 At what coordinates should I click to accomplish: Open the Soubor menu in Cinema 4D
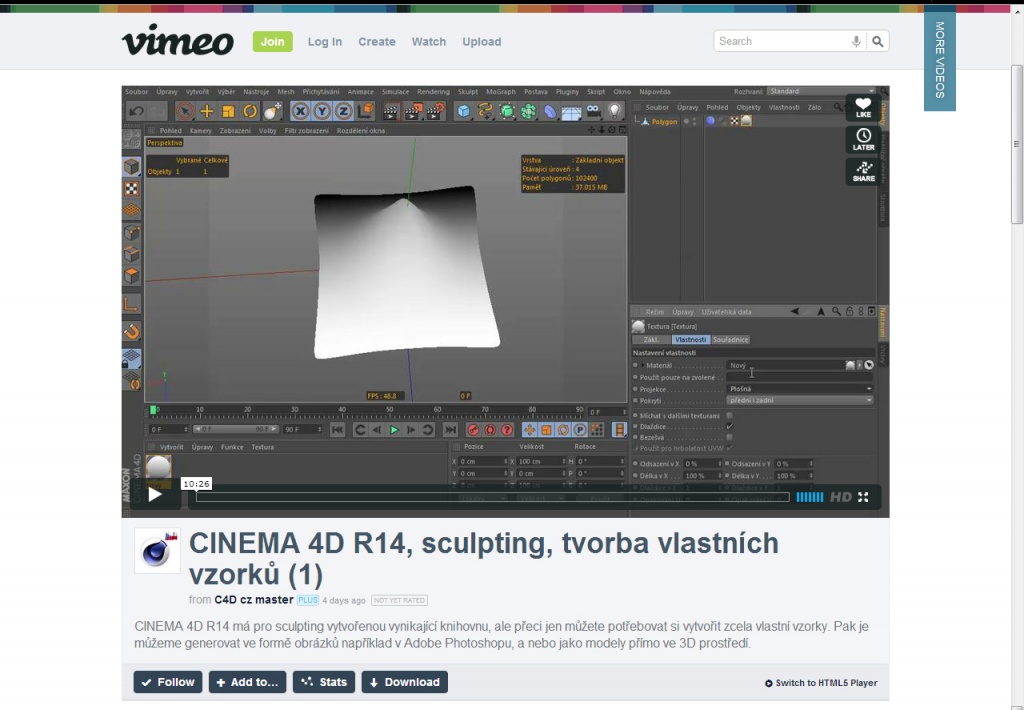[136, 92]
